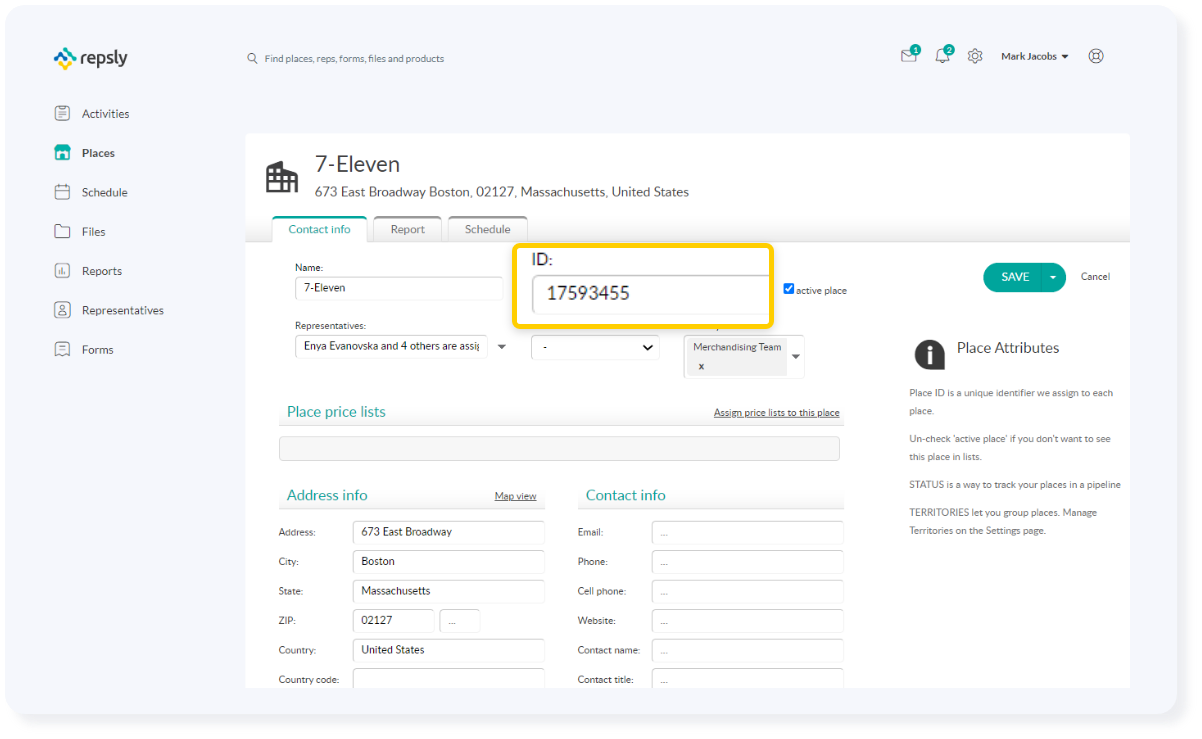The height and width of the screenshot is (739, 1202).
Task: Click the Contact title input field
Action: point(747,679)
